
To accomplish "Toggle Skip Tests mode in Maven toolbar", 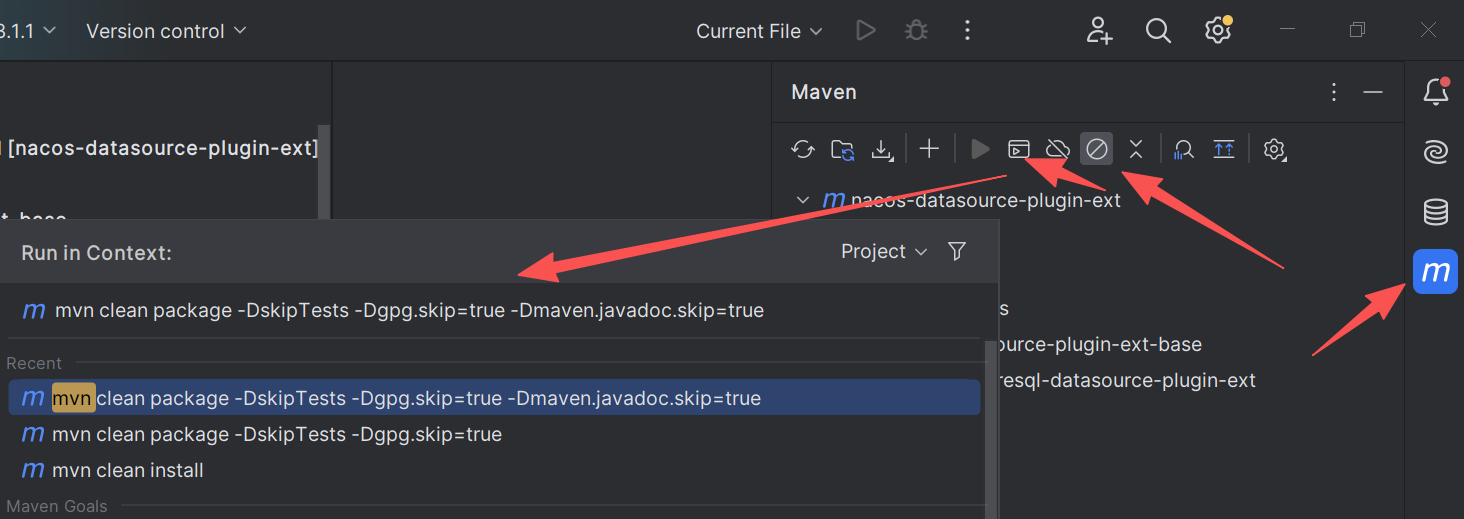I will 1097,150.
